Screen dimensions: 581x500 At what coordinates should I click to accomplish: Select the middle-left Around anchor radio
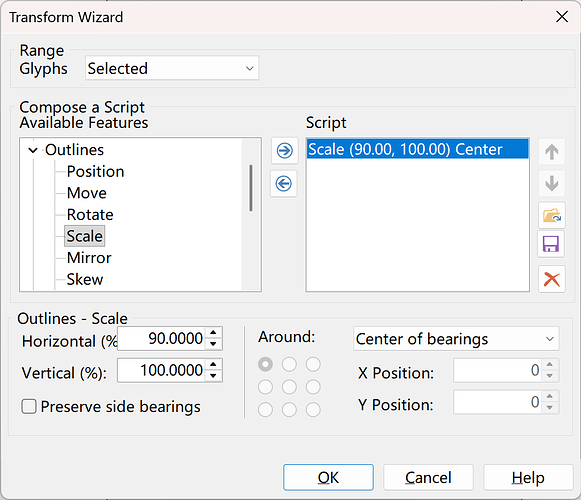point(265,387)
